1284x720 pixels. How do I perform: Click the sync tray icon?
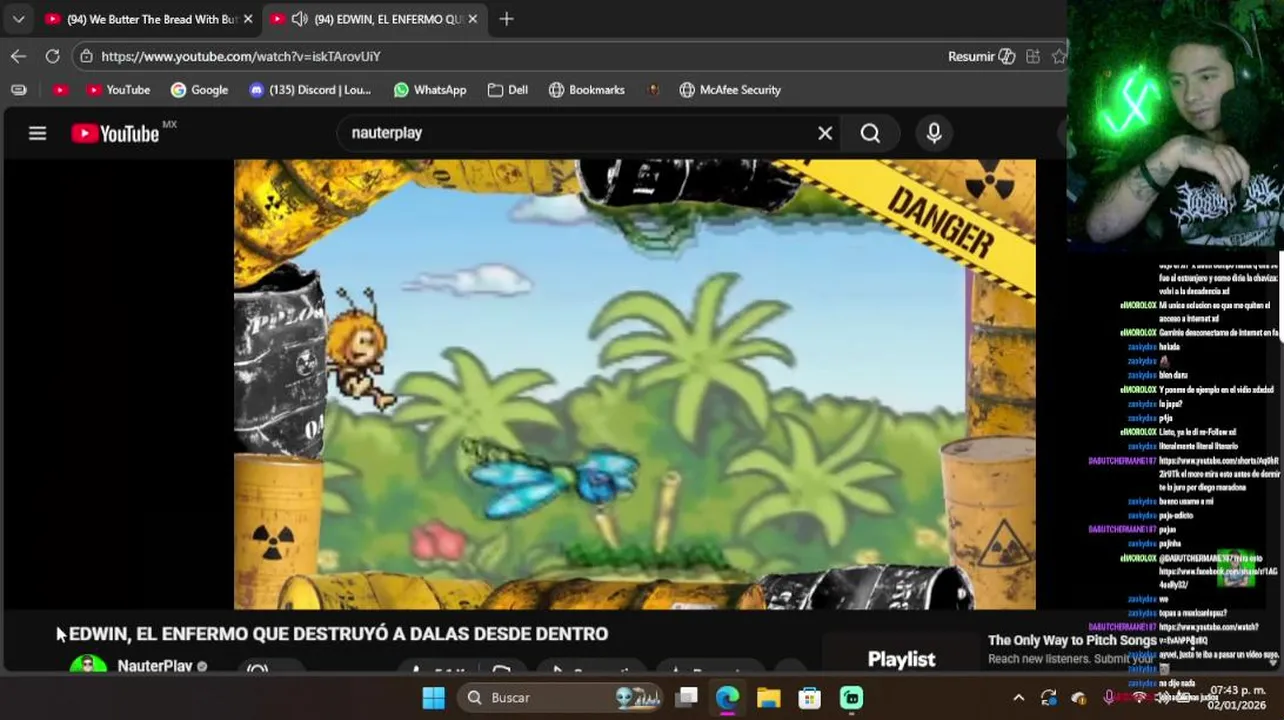[1048, 697]
